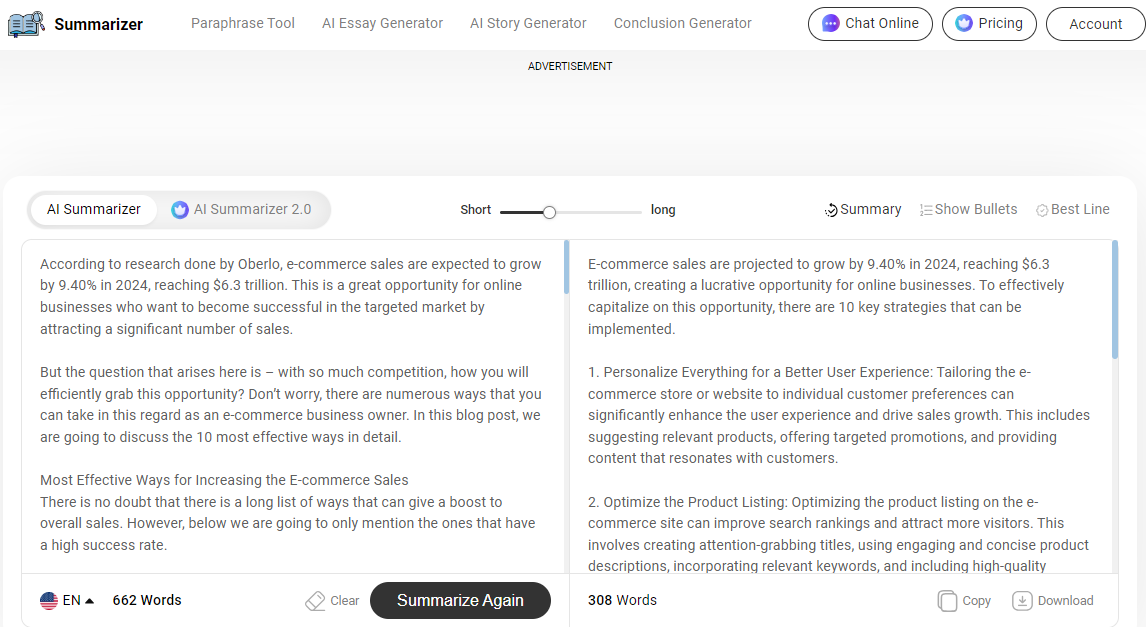The height and width of the screenshot is (627, 1146).
Task: Open the Account menu
Action: [1095, 24]
